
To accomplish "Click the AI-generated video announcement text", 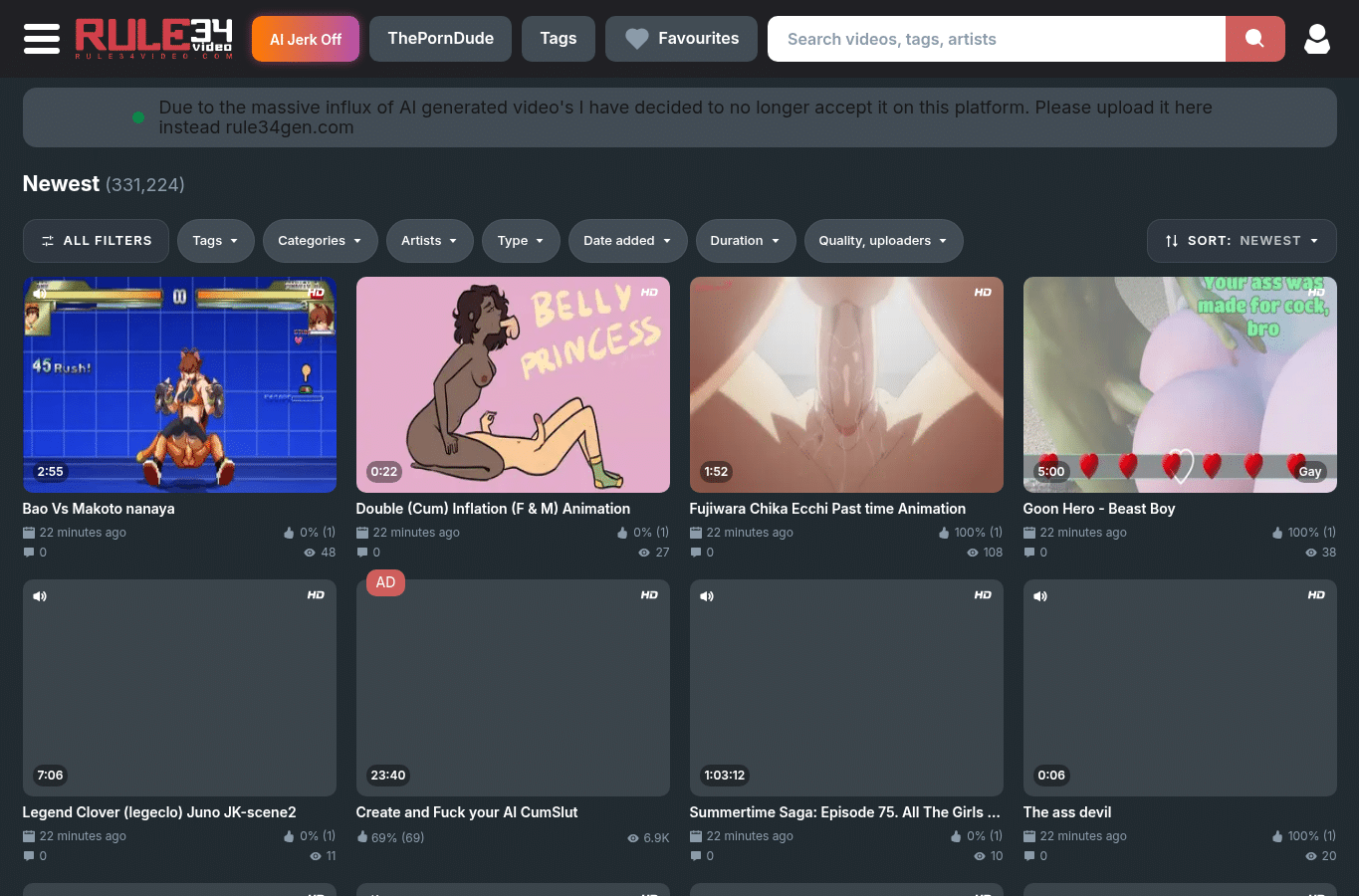I will 686,117.
